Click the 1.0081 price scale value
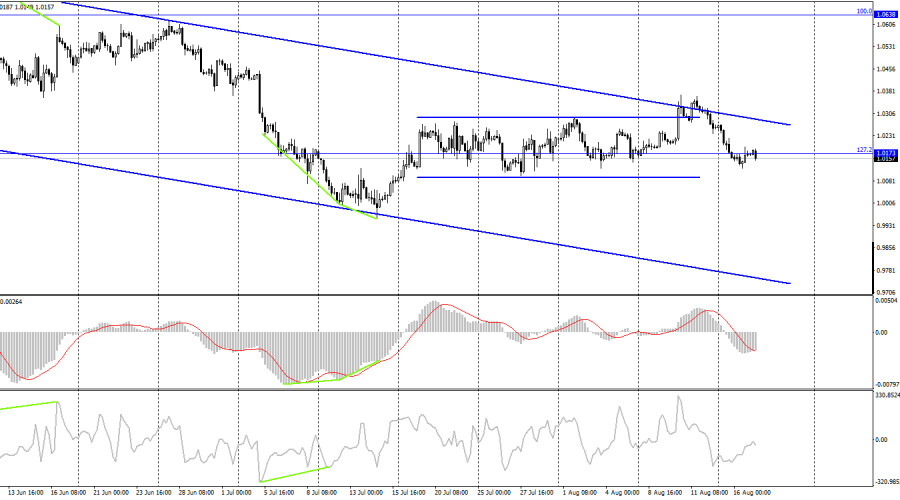Image resolution: width=900 pixels, height=500 pixels. coord(887,181)
